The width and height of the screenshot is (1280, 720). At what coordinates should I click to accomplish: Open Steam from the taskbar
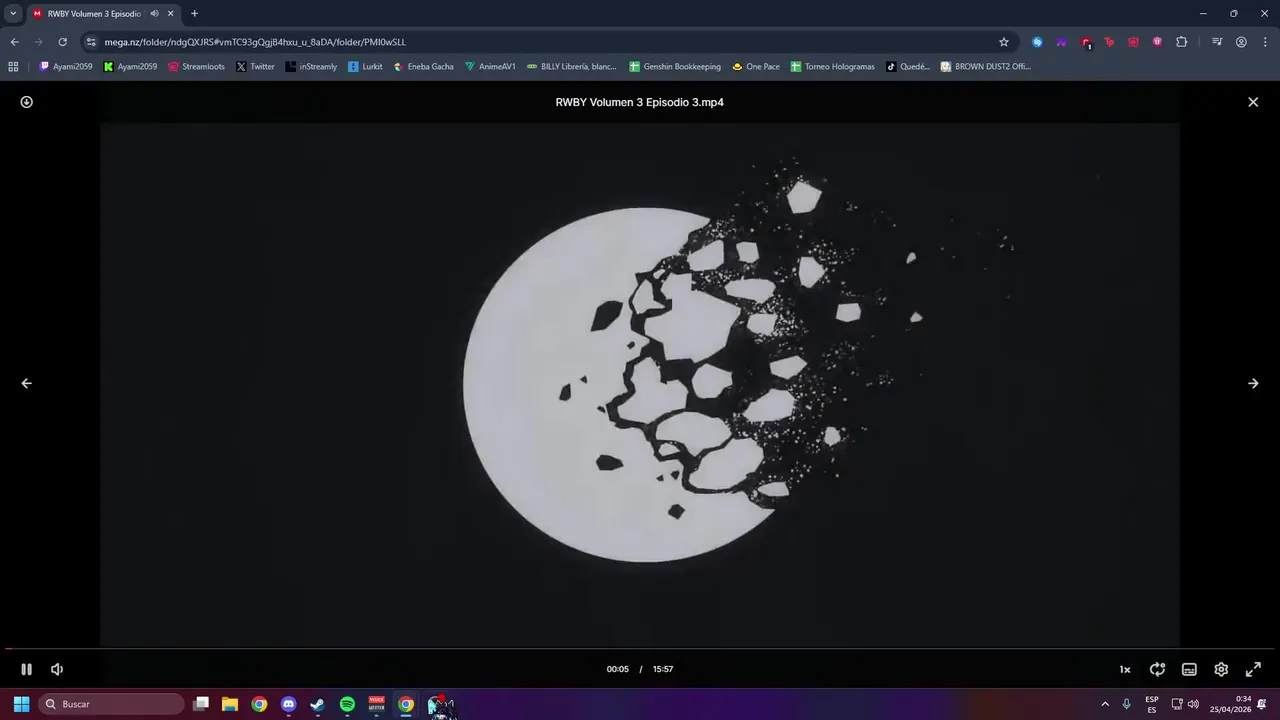tap(318, 704)
